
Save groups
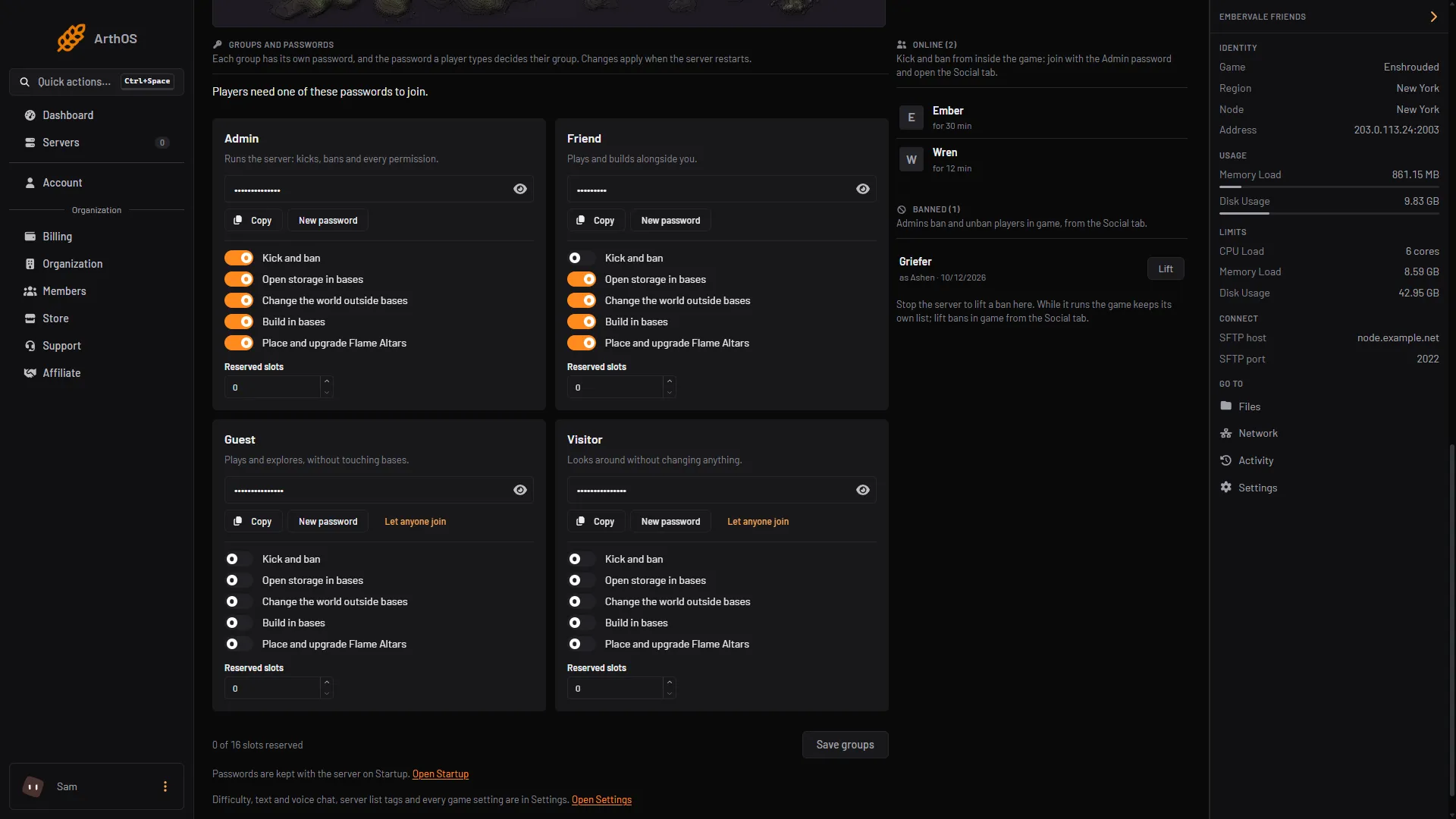[845, 745]
